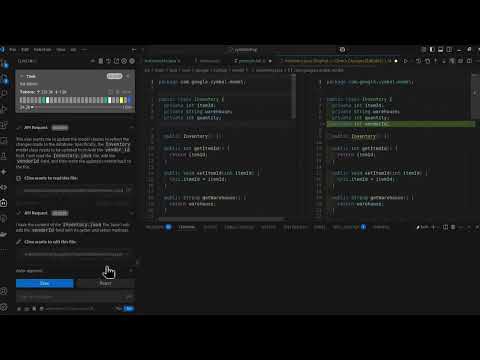Open Cline account icon in panel header
This screenshot has width=480, height=360.
click(x=124, y=61)
